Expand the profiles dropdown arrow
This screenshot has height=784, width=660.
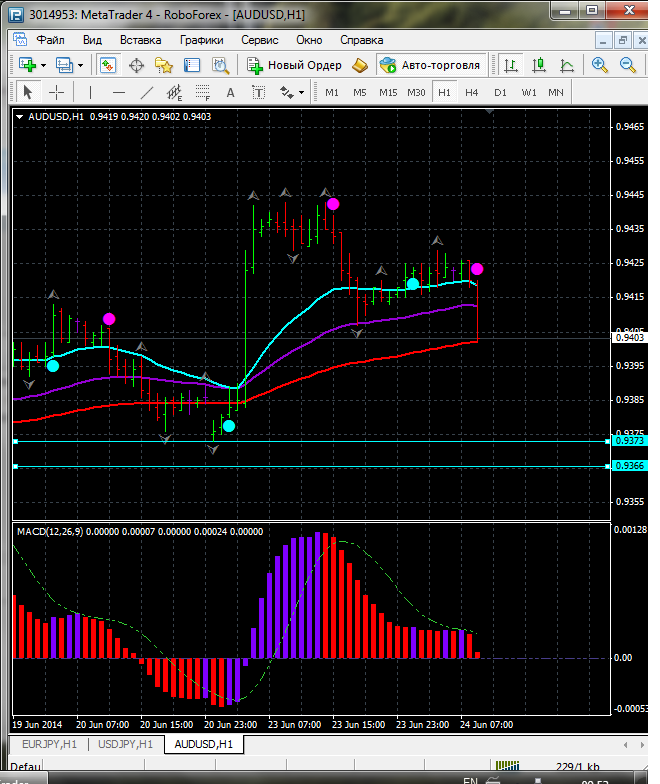tap(81, 65)
